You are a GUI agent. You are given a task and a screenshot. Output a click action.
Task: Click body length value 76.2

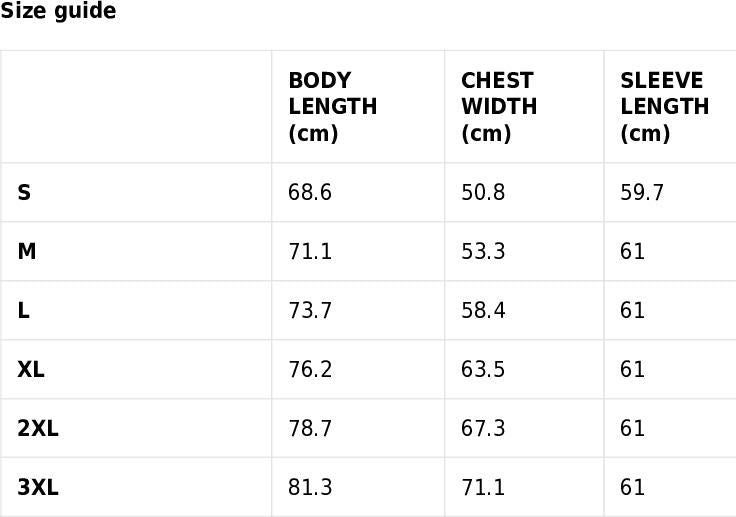tap(310, 370)
